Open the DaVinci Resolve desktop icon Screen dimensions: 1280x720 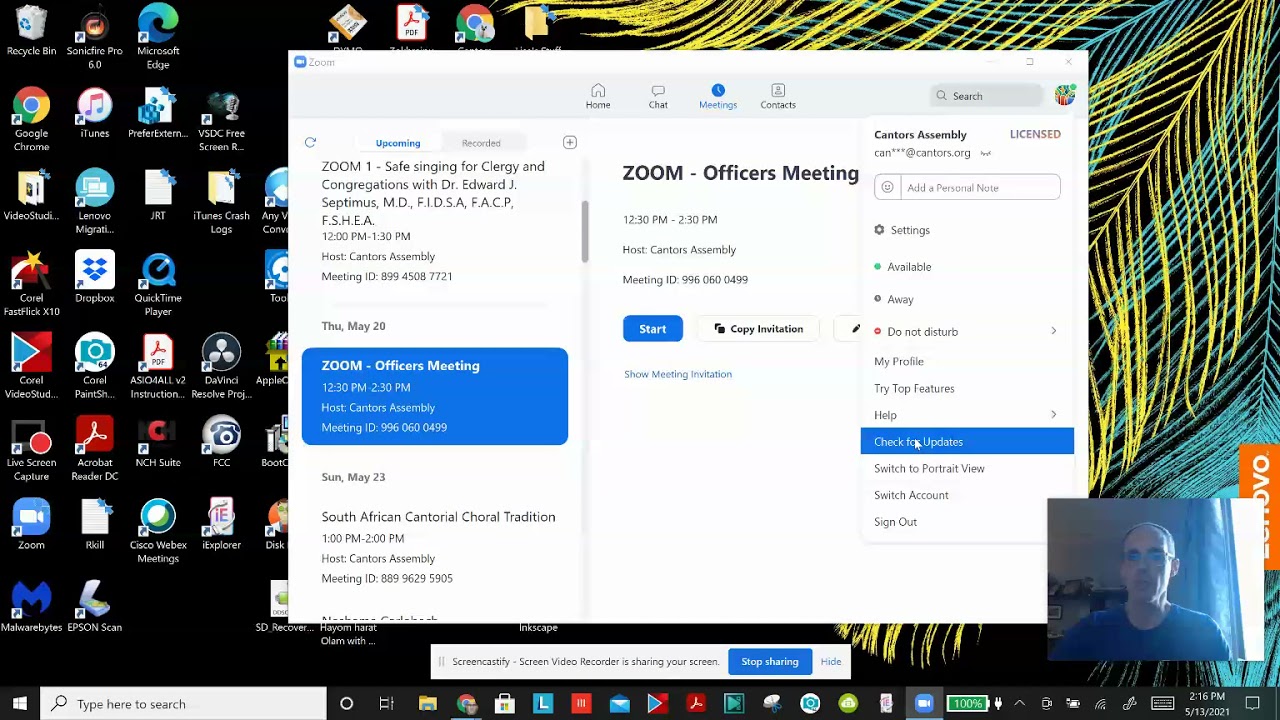[x=221, y=367]
